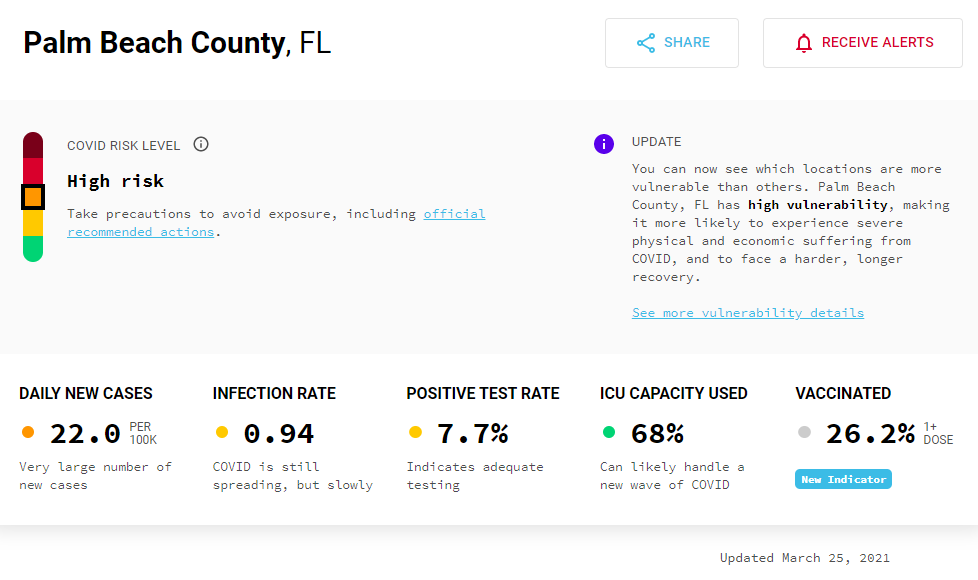Viewport: 978px width, 580px height.
Task: Click yellow dot beside positive test rate
Action: click(415, 433)
